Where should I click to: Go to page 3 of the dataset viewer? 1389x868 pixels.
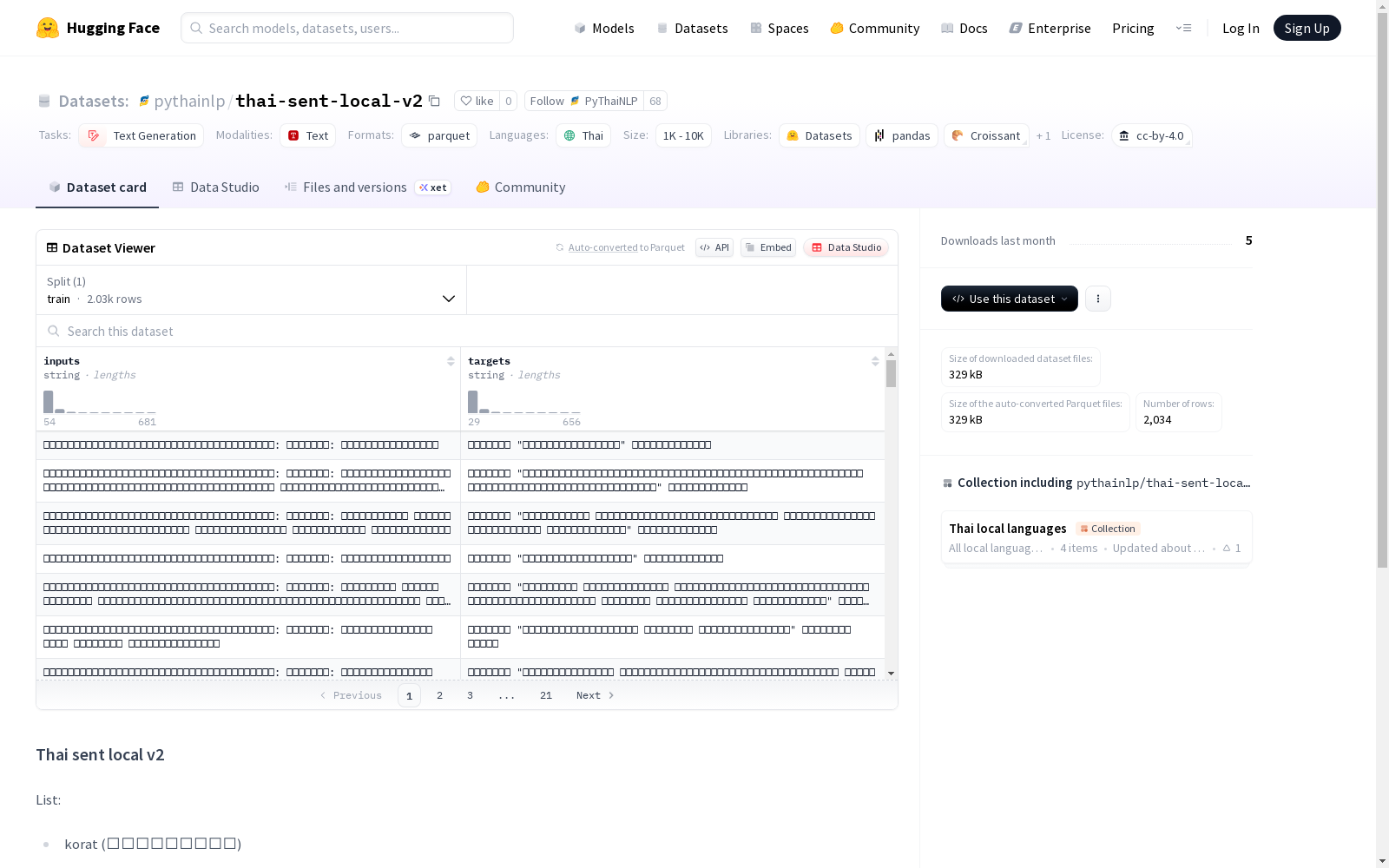pyautogui.click(x=471, y=695)
